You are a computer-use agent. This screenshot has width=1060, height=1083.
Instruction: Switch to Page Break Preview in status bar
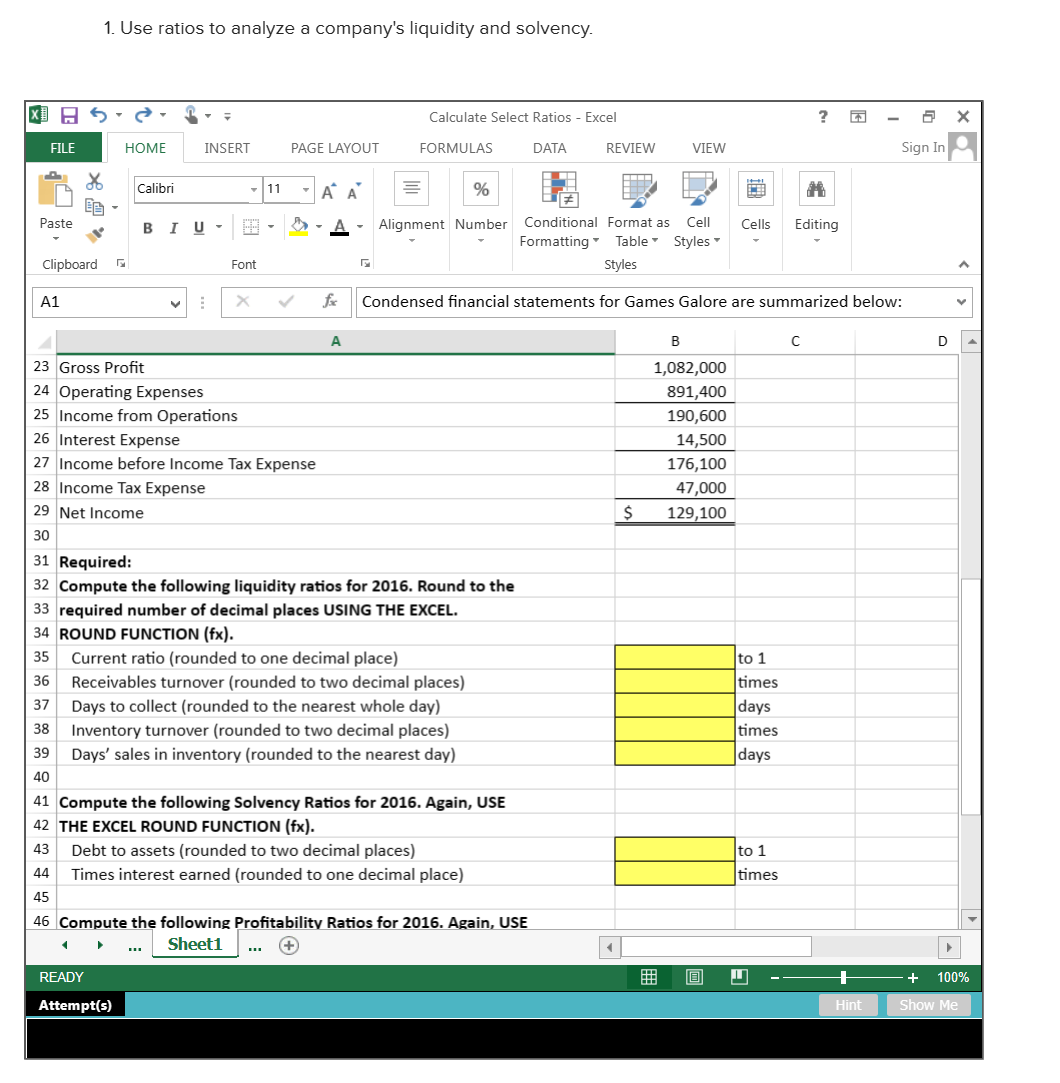(740, 977)
